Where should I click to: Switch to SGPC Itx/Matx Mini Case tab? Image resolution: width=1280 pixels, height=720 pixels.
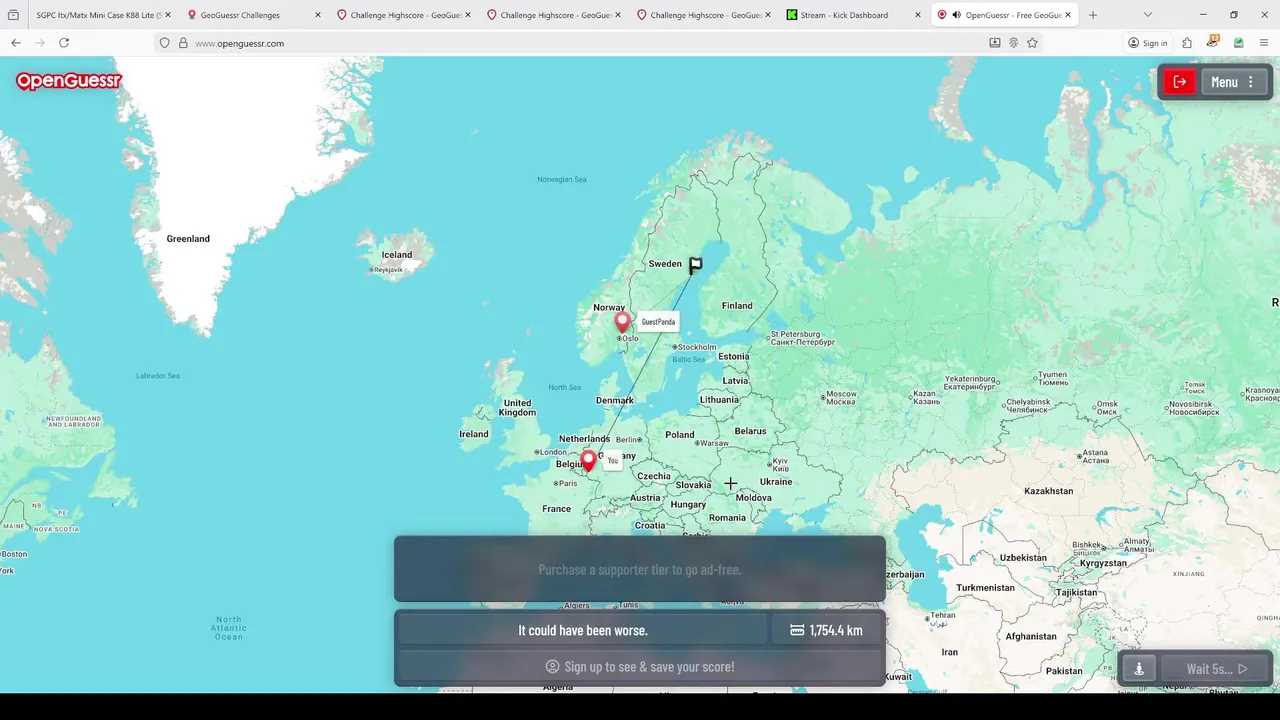(95, 15)
